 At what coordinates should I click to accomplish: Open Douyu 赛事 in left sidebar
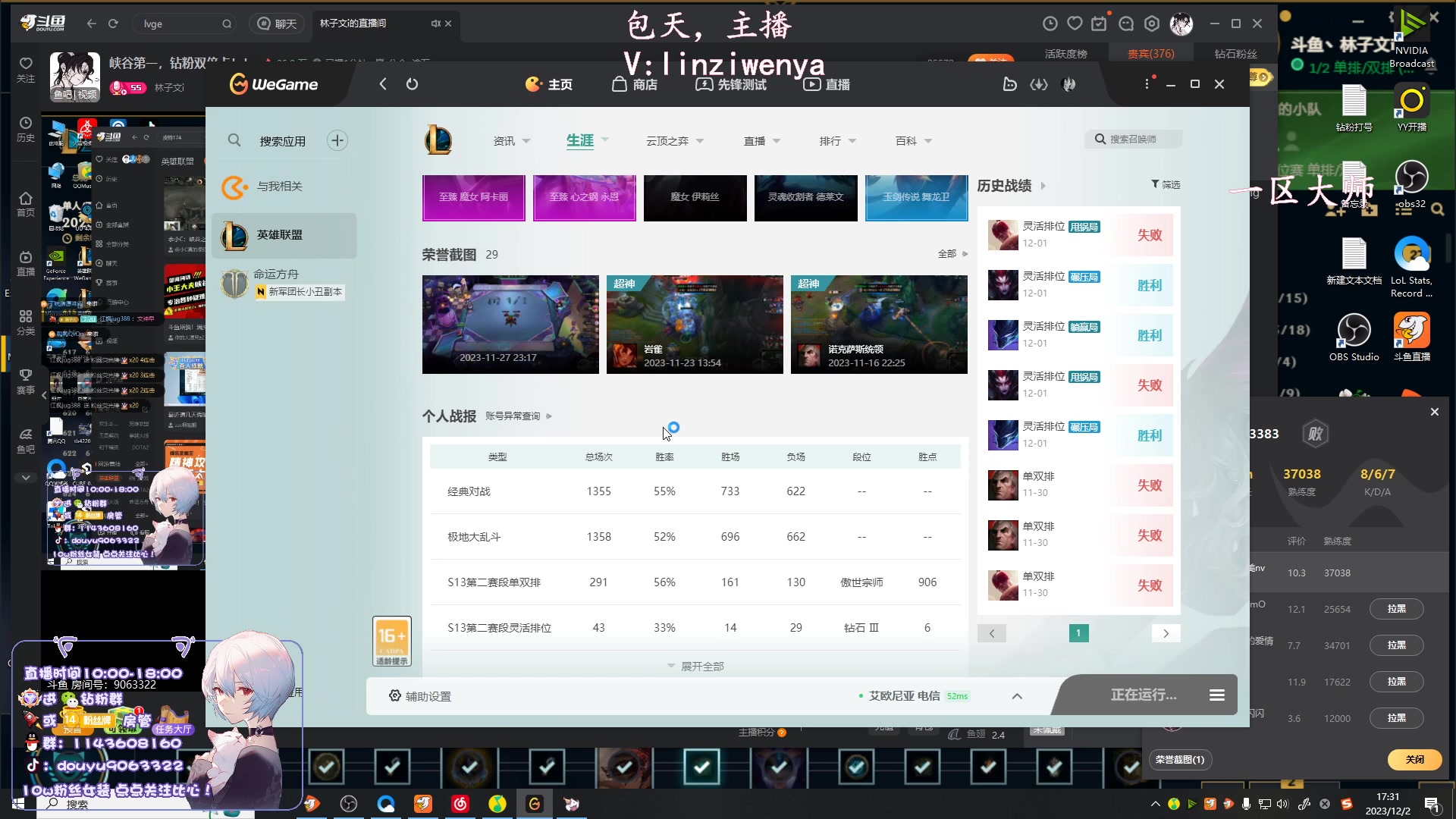coord(26,381)
